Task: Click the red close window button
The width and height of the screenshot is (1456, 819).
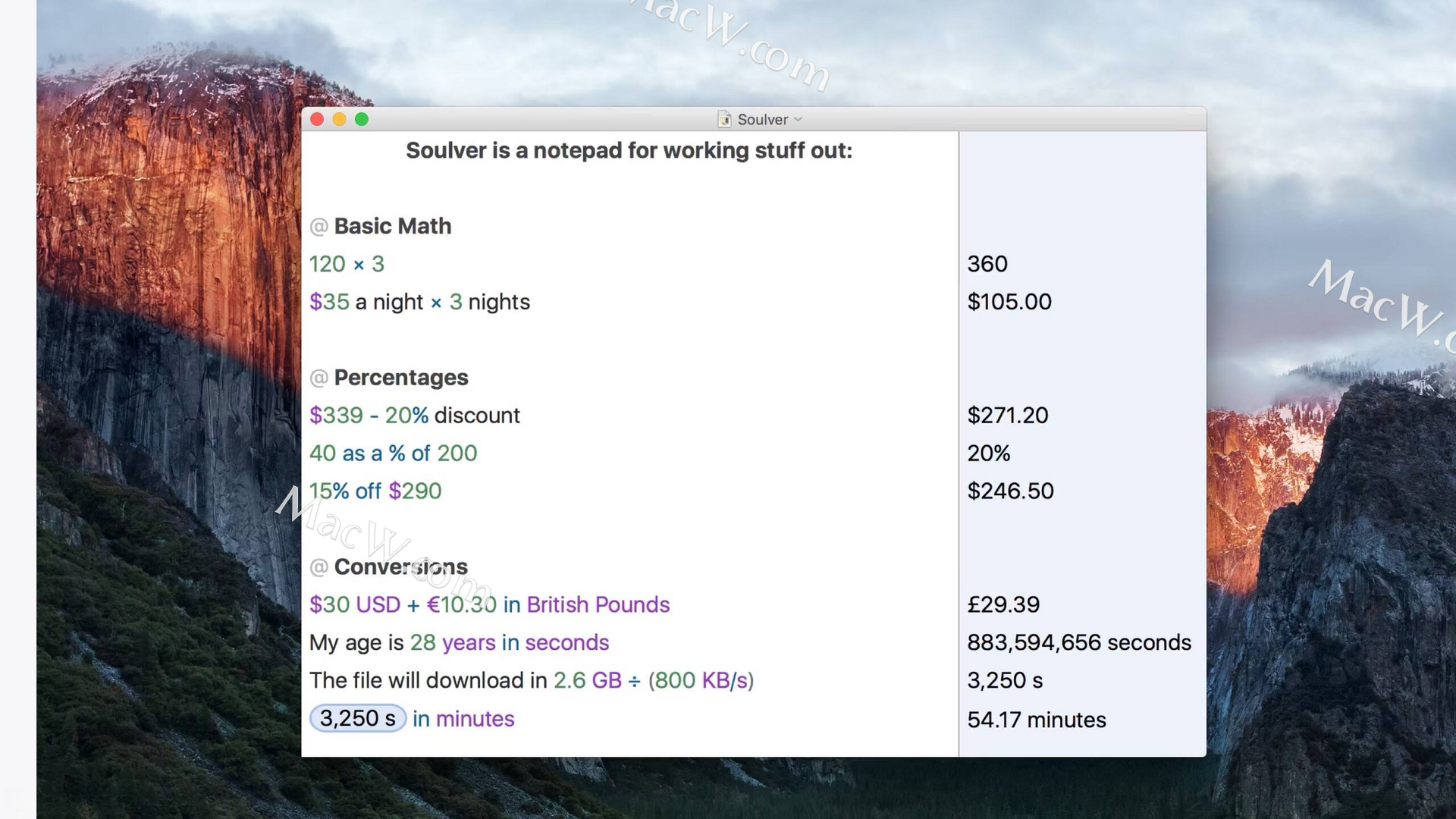Action: pyautogui.click(x=317, y=119)
